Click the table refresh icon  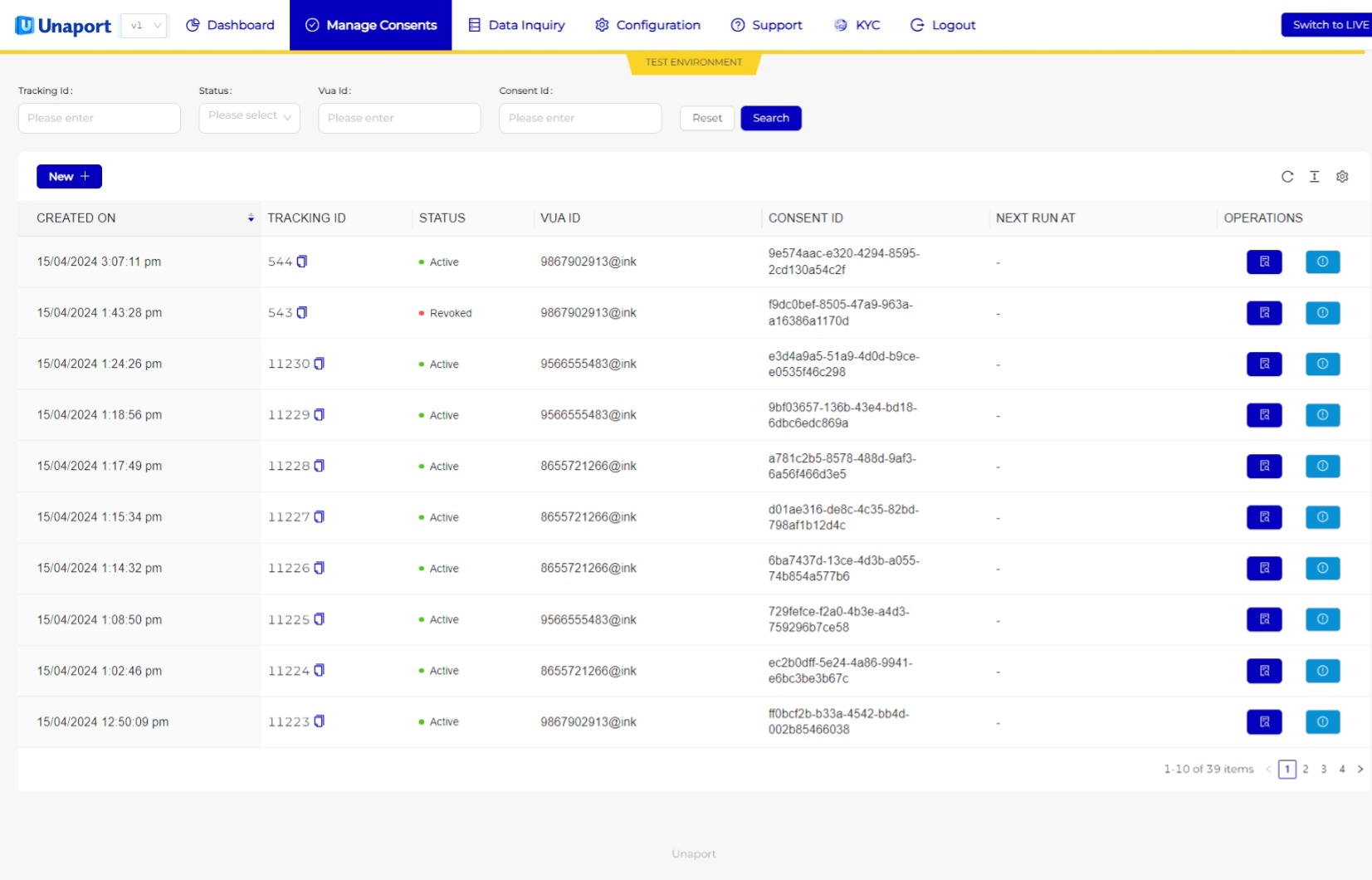(1287, 177)
